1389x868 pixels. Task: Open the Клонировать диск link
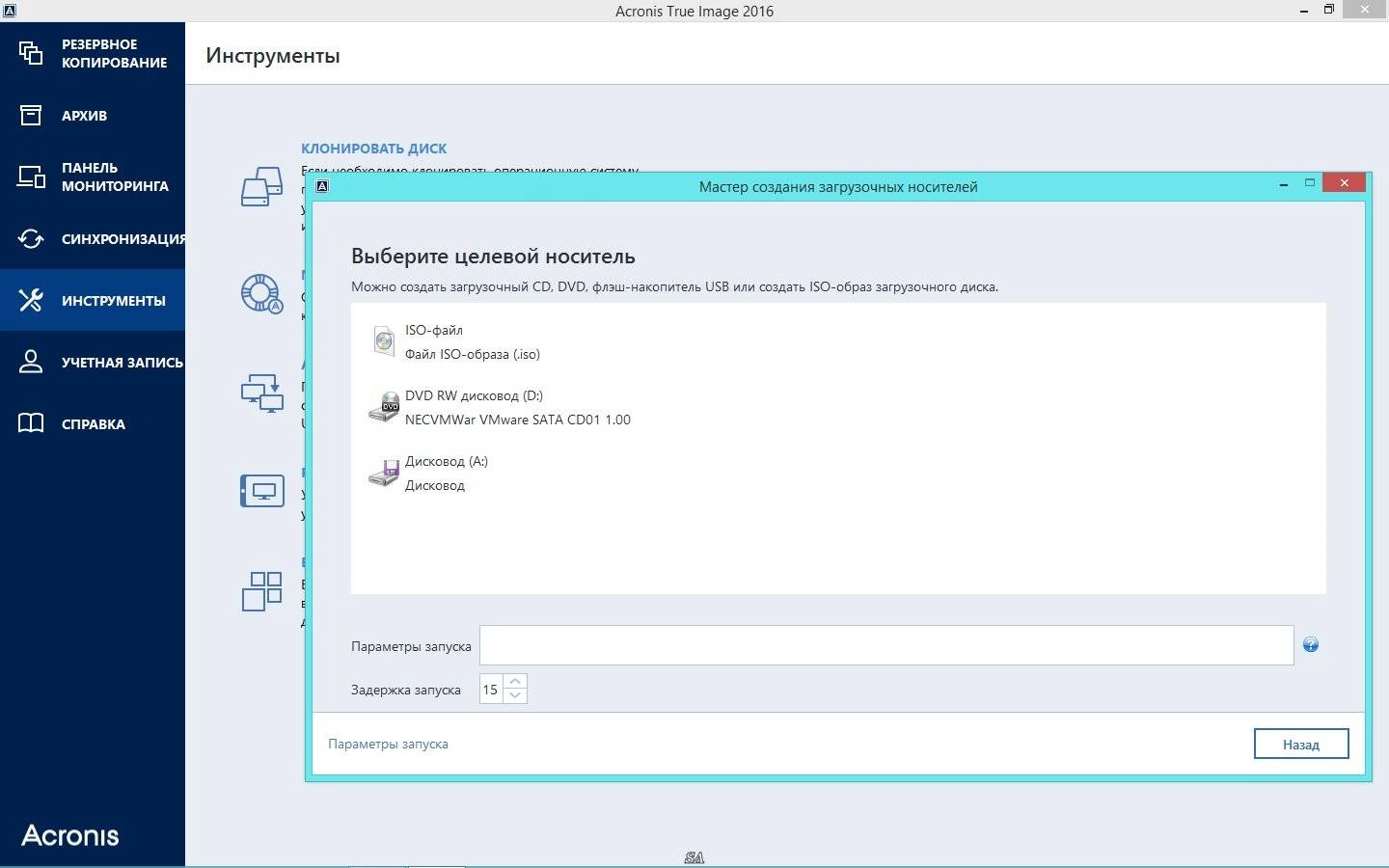pos(373,149)
